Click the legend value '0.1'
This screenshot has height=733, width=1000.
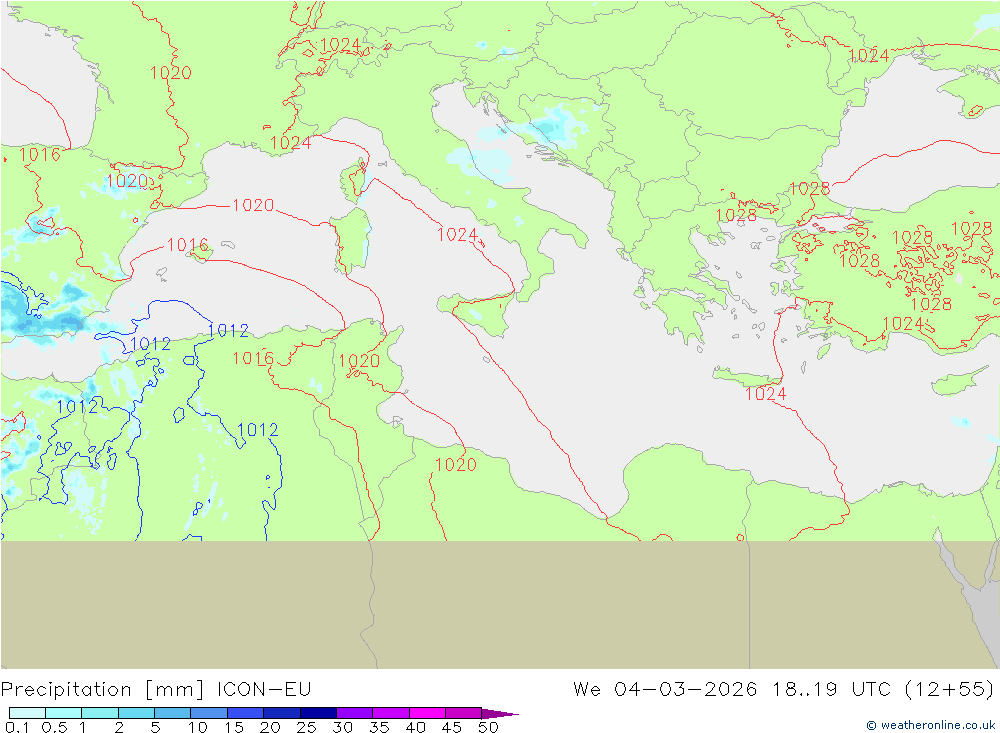[x=17, y=727]
